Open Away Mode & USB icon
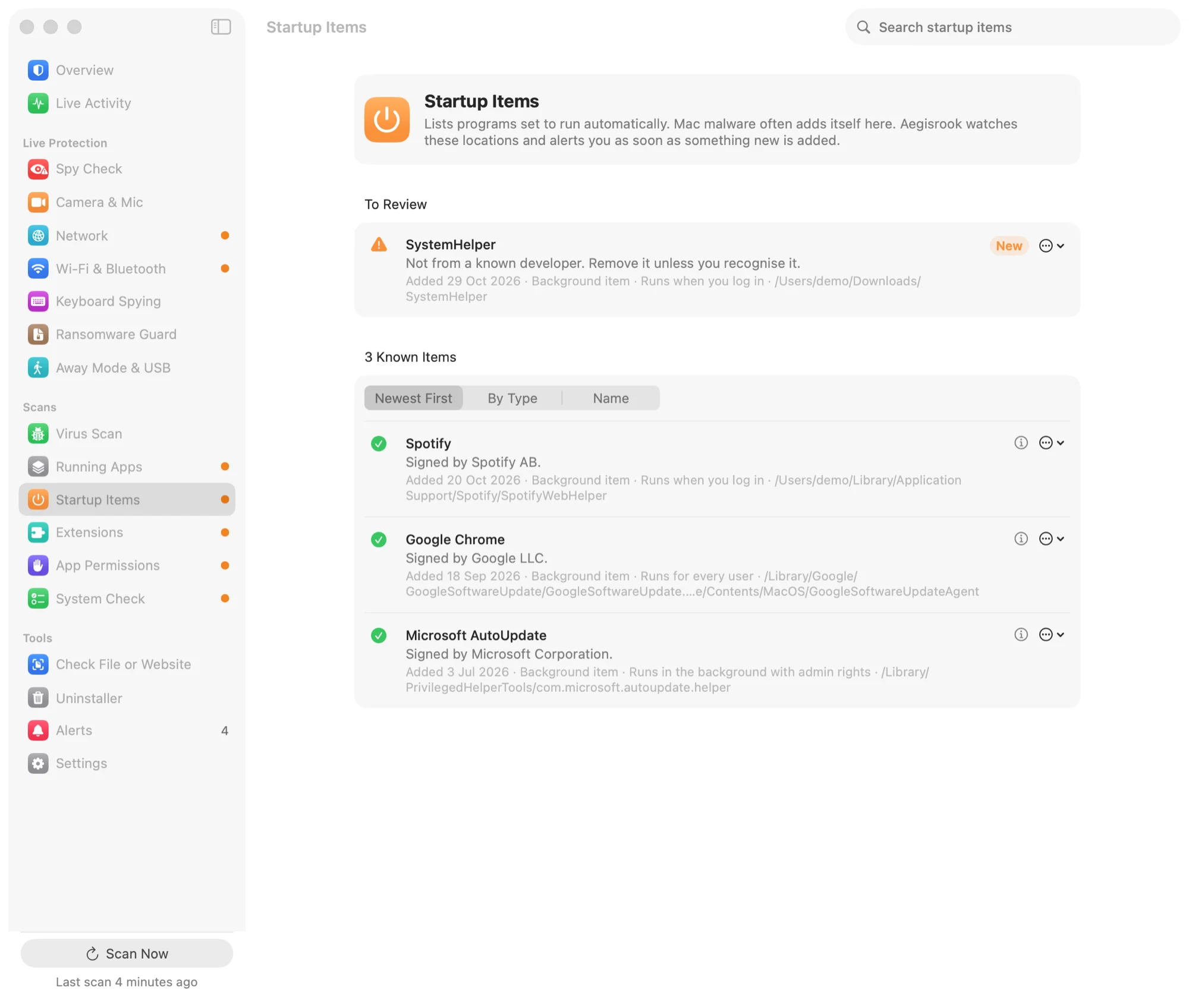Viewport: 1189px width, 1008px height. click(38, 368)
